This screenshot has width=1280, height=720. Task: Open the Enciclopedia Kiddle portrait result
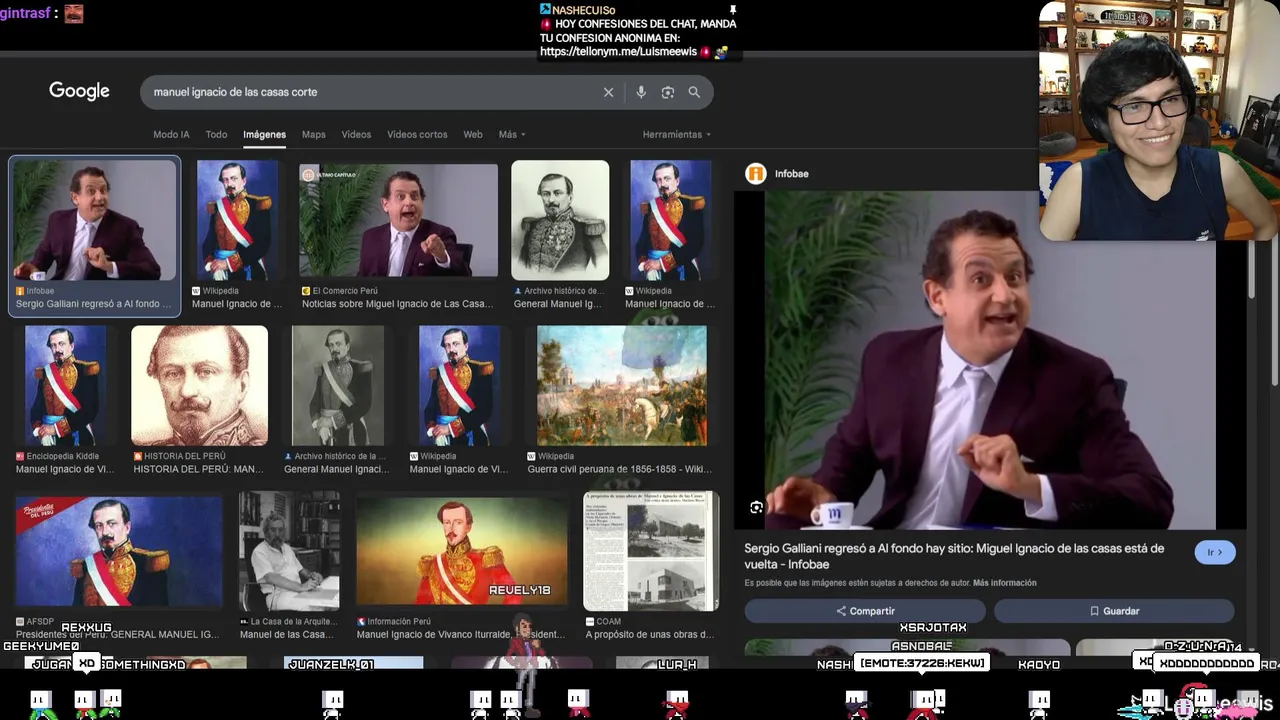tap(65, 385)
